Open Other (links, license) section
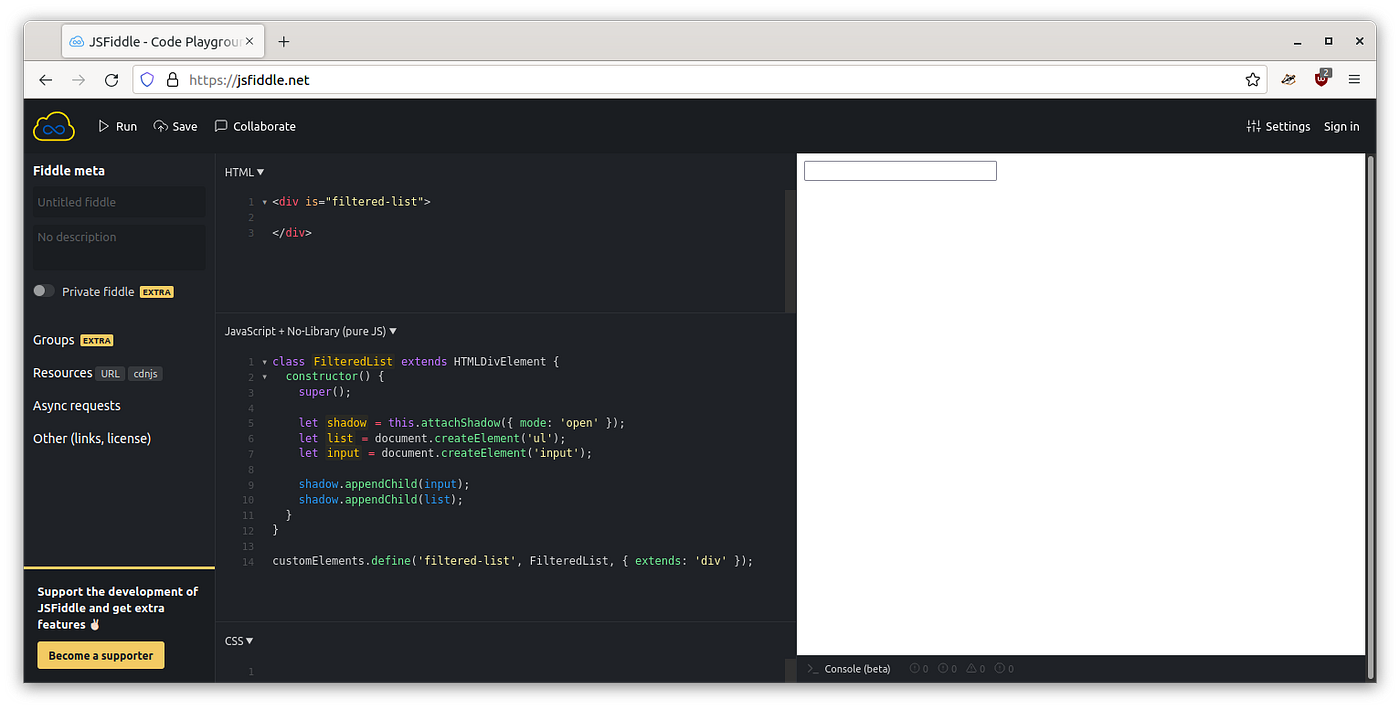The width and height of the screenshot is (1400, 709). [x=92, y=439]
